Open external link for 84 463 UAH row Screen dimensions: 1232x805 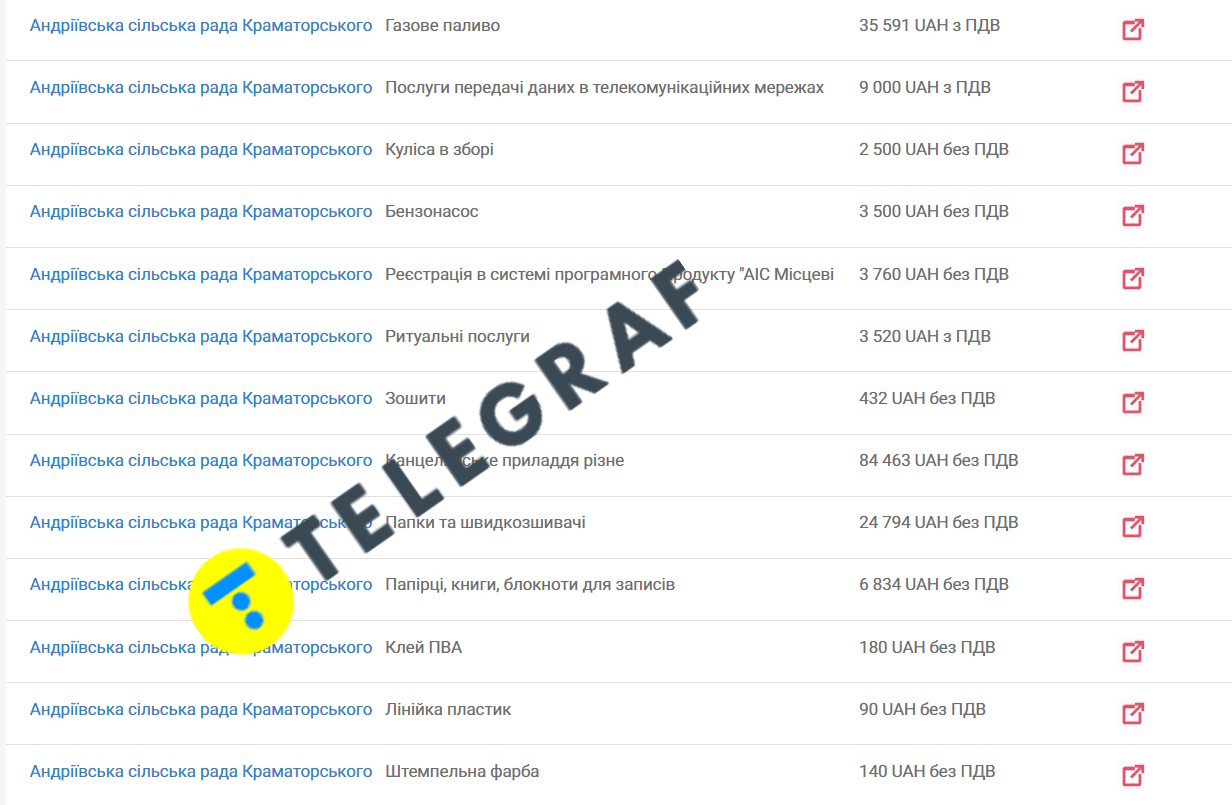(x=1132, y=465)
